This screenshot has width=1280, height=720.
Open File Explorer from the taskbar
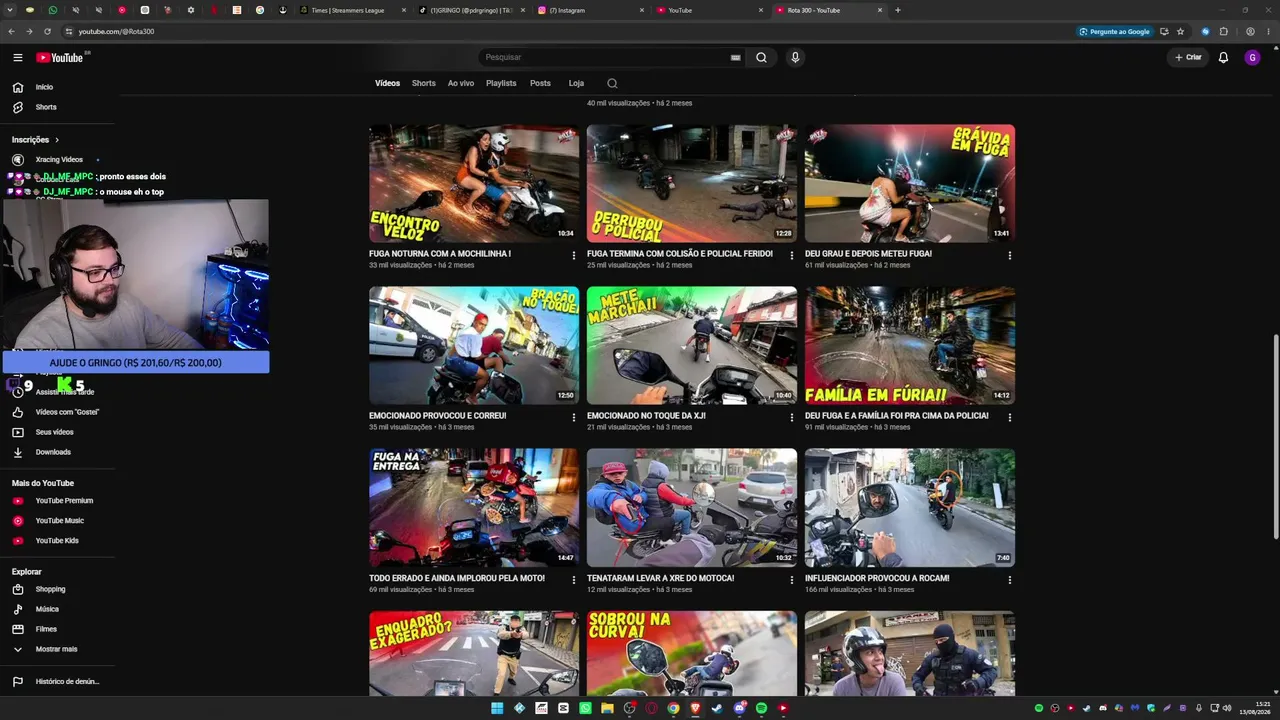click(x=607, y=708)
